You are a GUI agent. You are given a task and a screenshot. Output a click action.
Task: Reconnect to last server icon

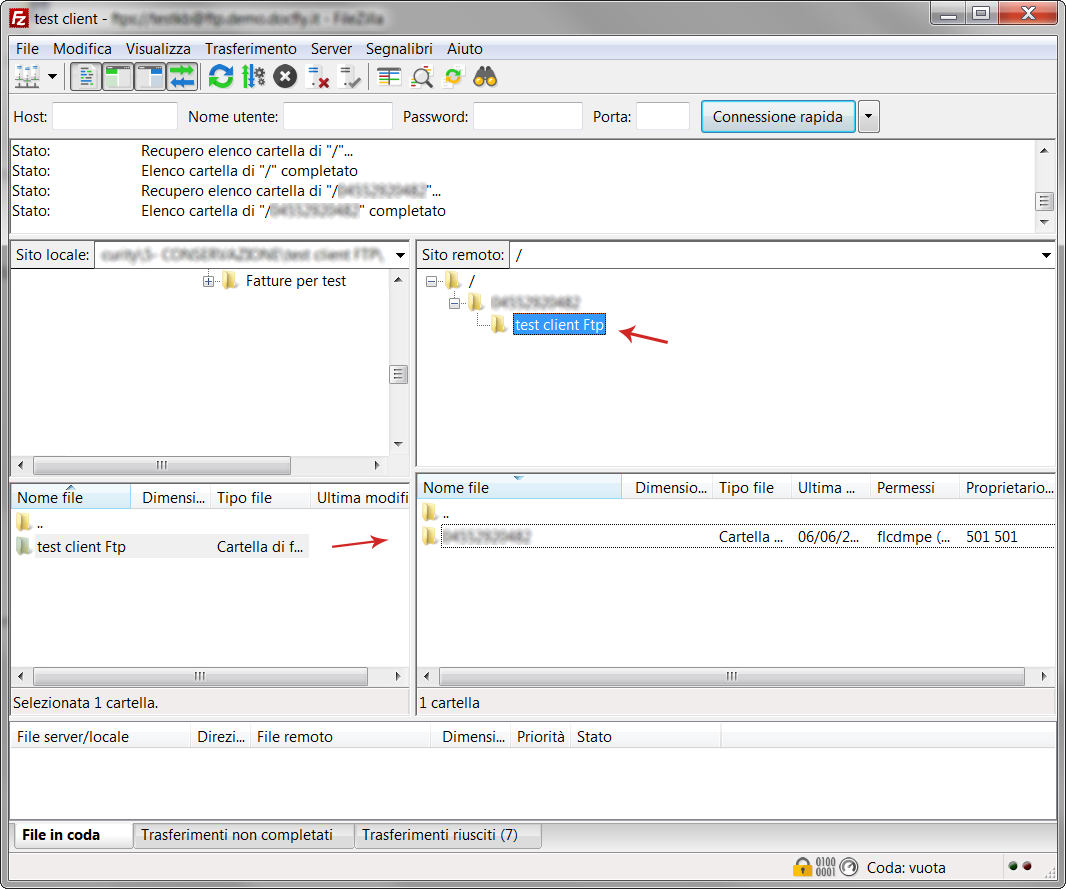click(x=350, y=77)
